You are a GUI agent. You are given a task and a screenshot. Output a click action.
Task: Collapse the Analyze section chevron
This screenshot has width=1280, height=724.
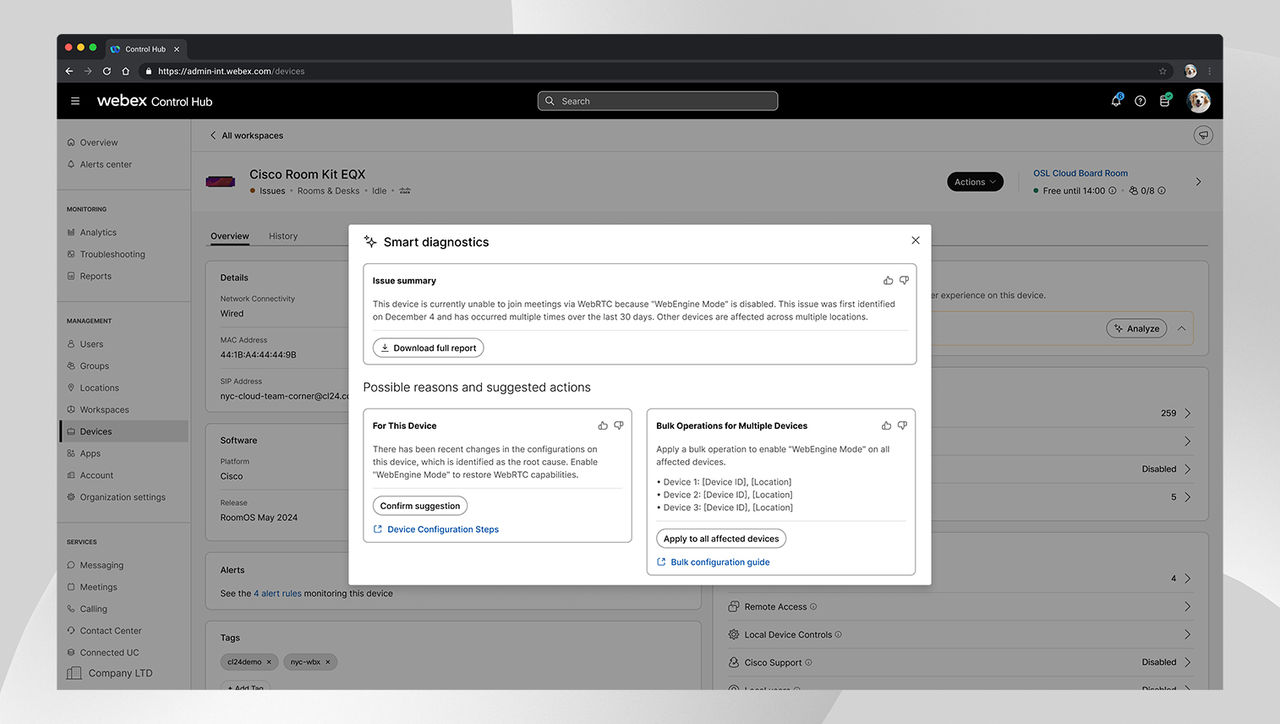pyautogui.click(x=1181, y=328)
